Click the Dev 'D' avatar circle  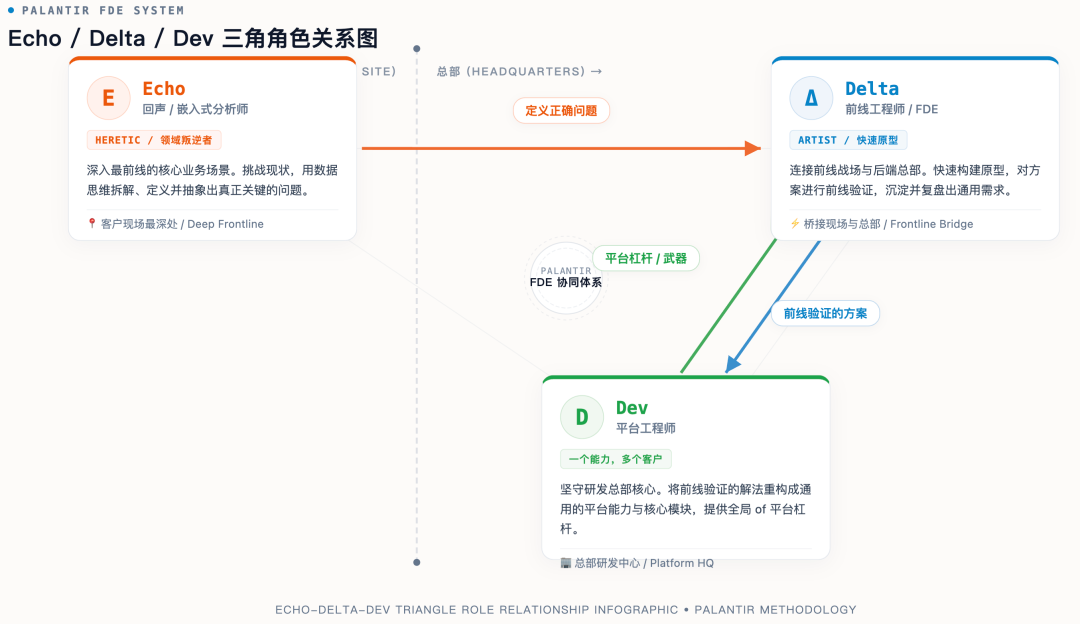click(582, 417)
